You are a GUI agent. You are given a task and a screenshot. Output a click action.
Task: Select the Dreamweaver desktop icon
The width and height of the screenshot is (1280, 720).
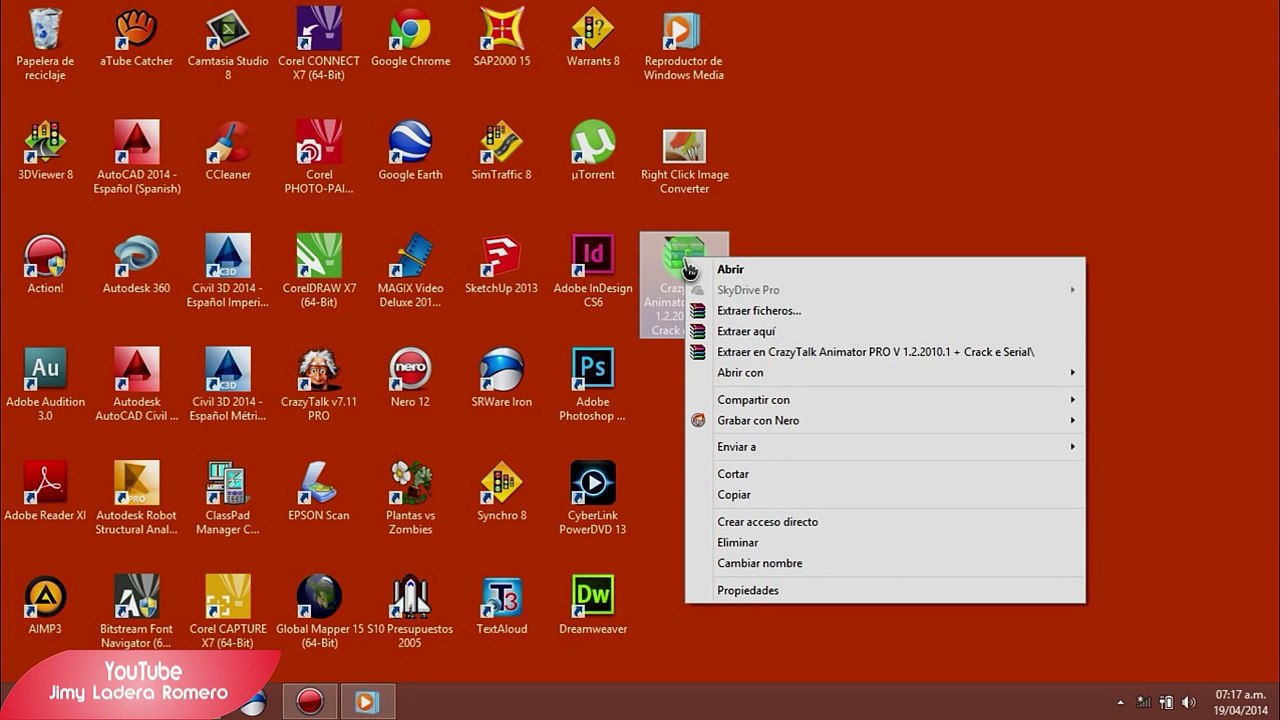(x=593, y=606)
